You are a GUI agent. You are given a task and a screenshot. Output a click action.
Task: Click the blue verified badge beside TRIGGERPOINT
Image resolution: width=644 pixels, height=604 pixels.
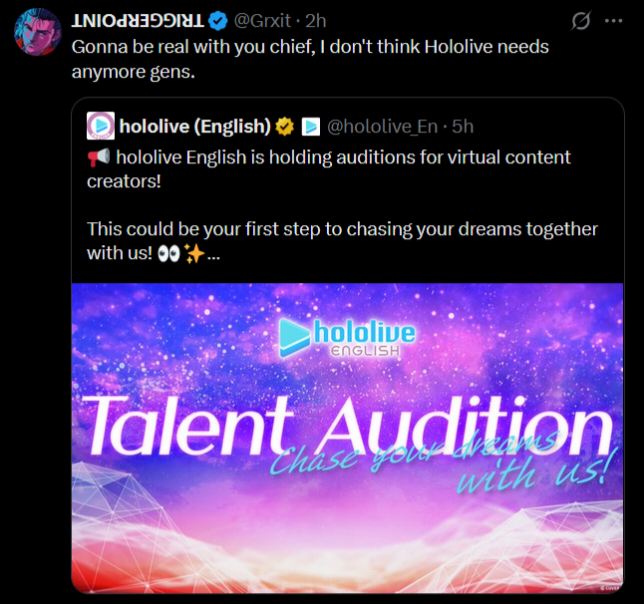(x=218, y=21)
